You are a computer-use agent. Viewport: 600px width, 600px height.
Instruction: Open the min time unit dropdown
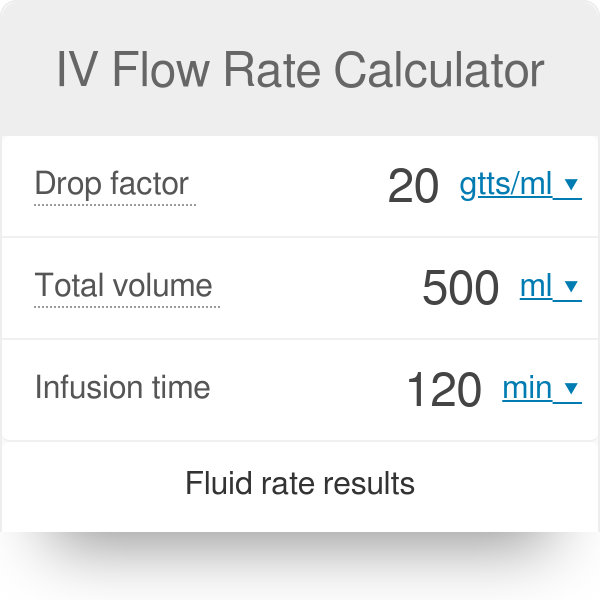tap(542, 388)
